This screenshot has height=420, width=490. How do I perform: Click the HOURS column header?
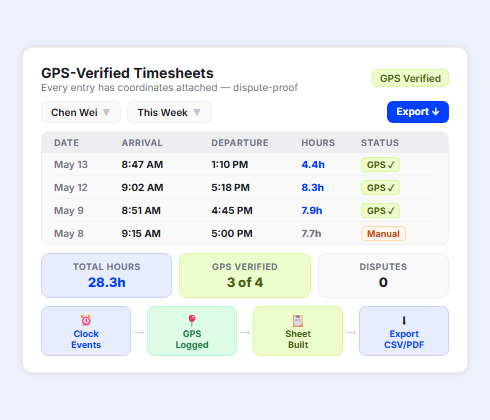[318, 143]
